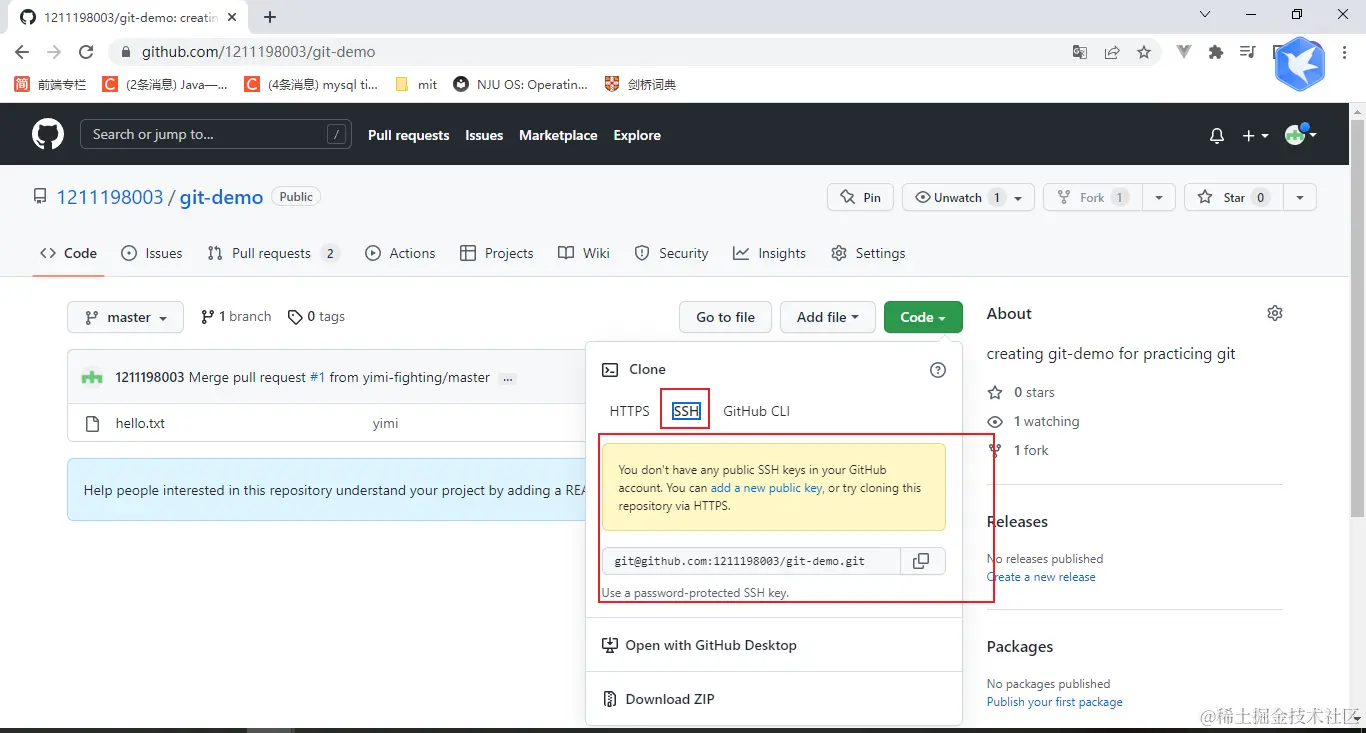The width and height of the screenshot is (1366, 733).
Task: Open the 前端专栏 bookmark
Action: (50, 85)
